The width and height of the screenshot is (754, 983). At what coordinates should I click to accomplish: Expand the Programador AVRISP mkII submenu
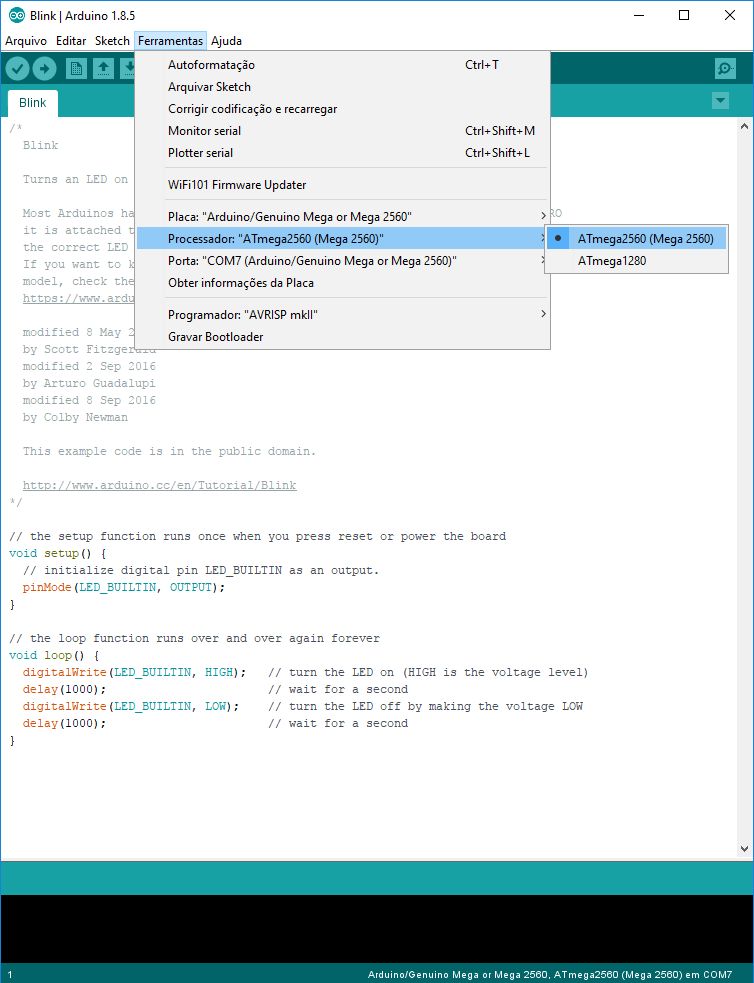tap(343, 314)
